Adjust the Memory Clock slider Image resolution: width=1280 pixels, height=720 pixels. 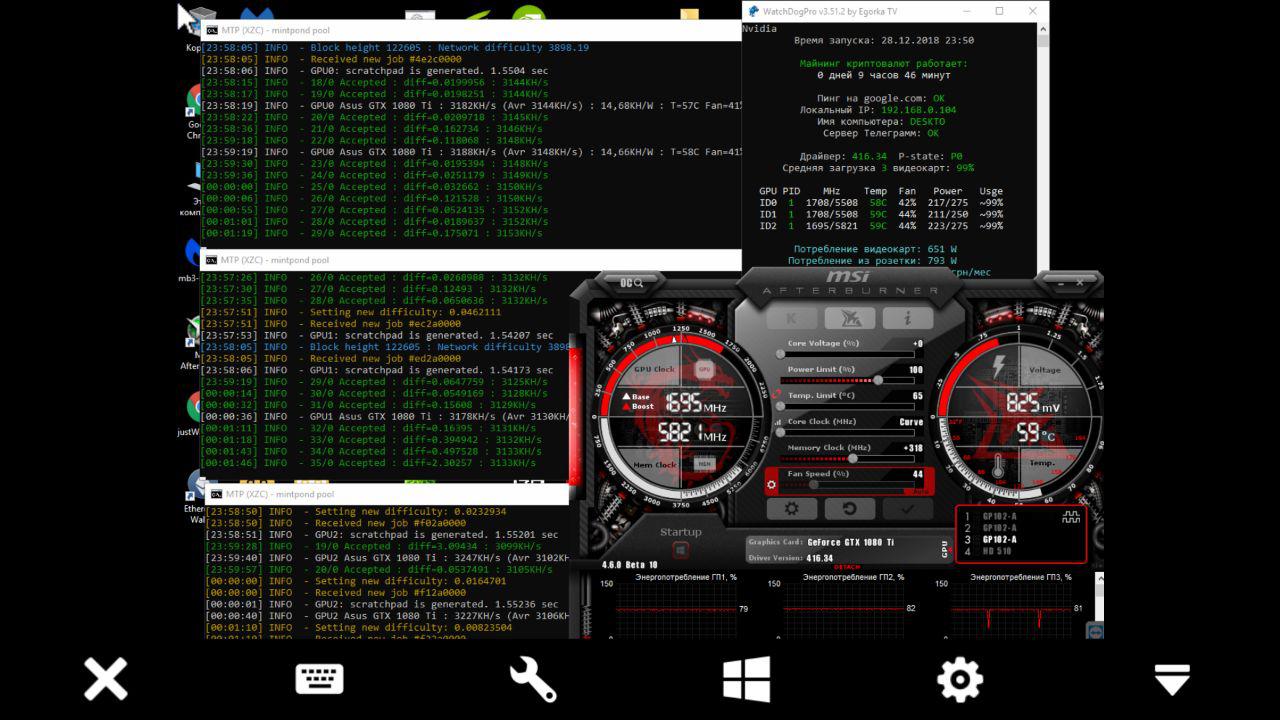point(846,459)
